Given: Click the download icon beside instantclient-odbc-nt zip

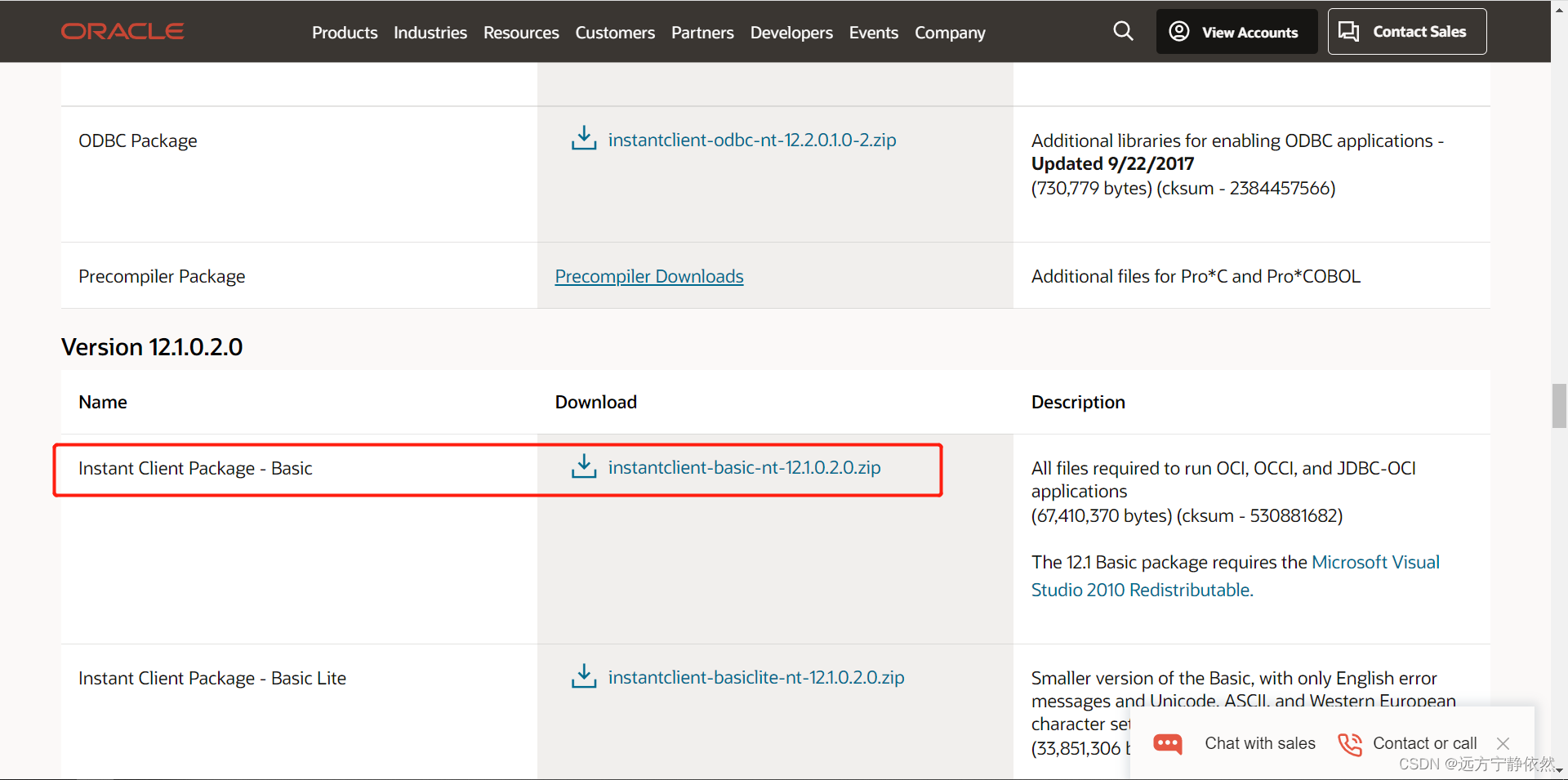Looking at the screenshot, I should (584, 138).
